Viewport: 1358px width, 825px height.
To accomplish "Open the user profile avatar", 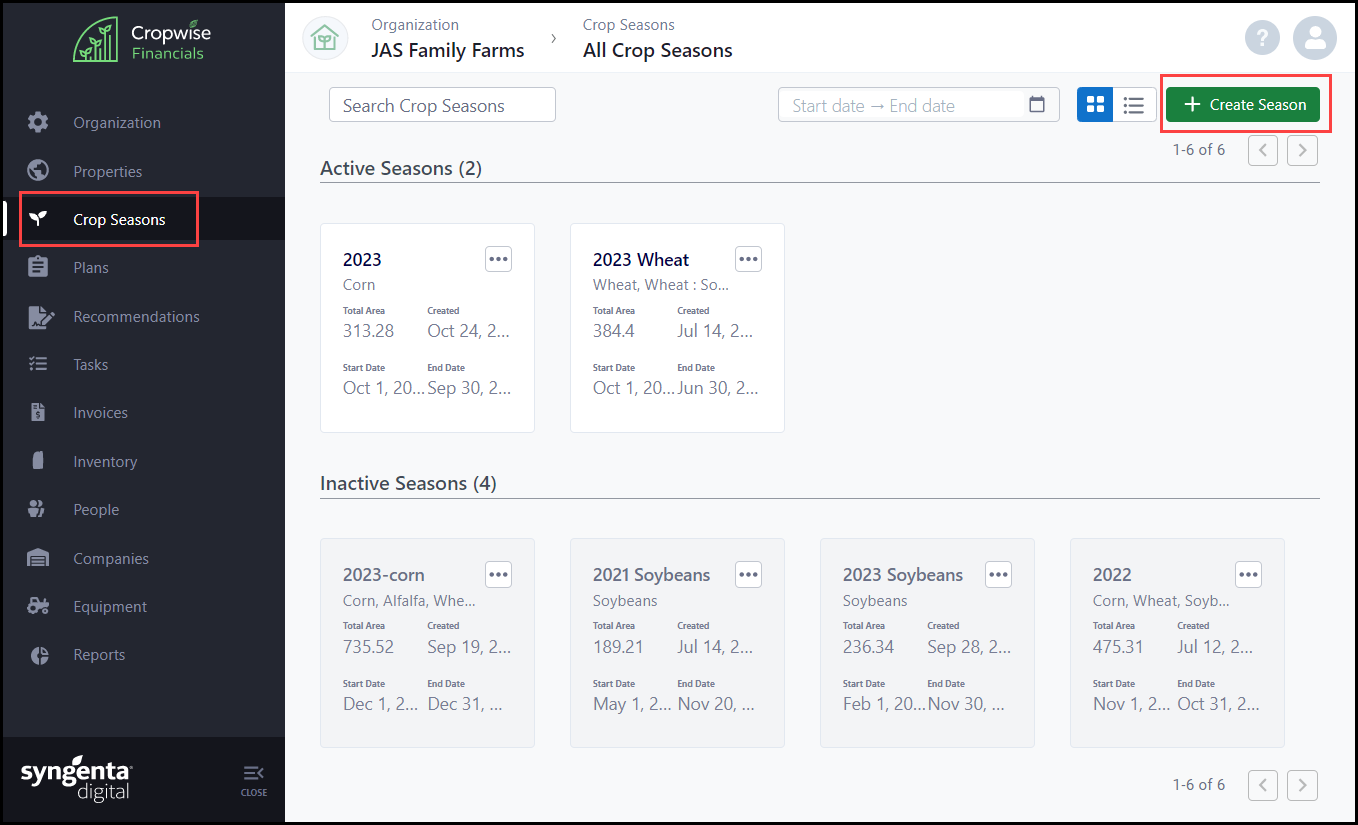I will (1314, 39).
